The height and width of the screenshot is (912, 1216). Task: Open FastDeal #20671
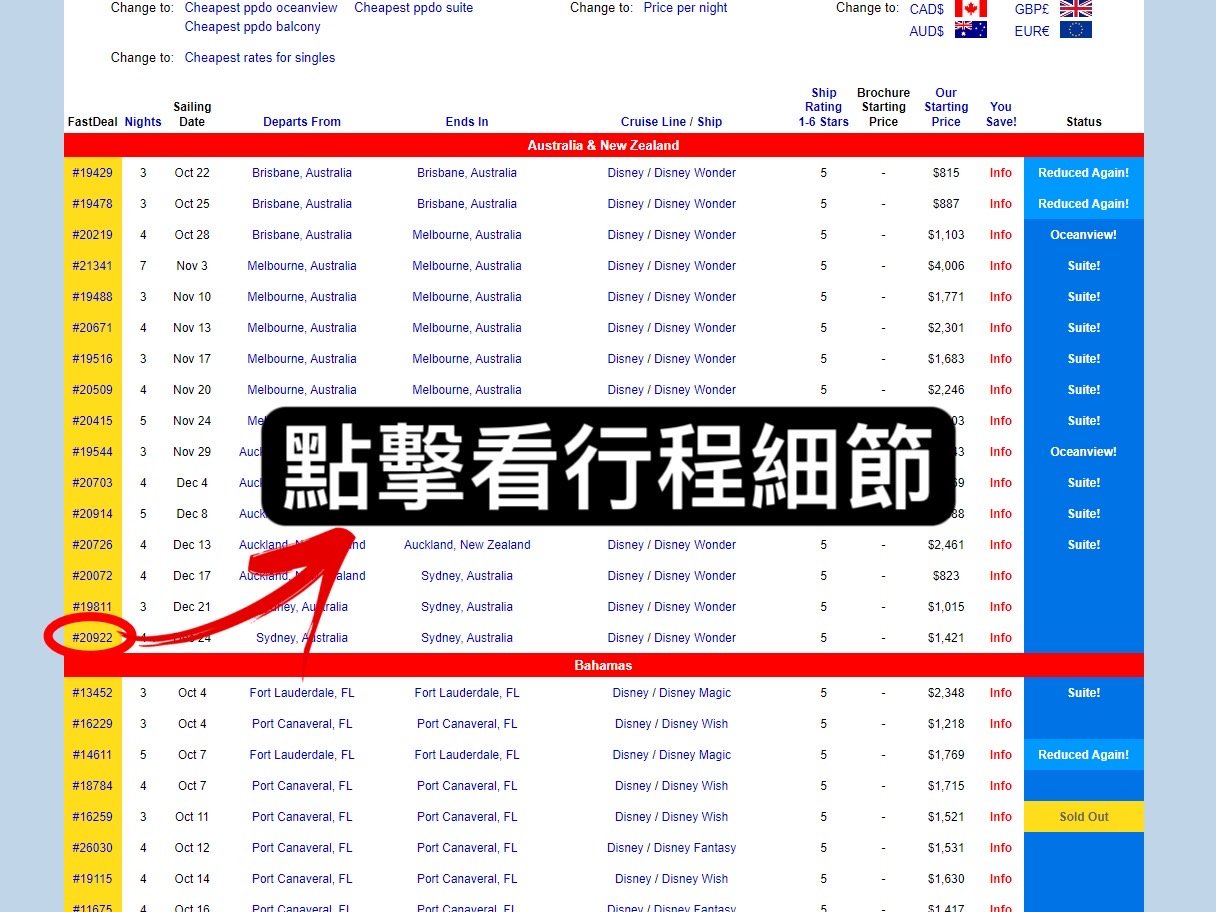[93, 328]
